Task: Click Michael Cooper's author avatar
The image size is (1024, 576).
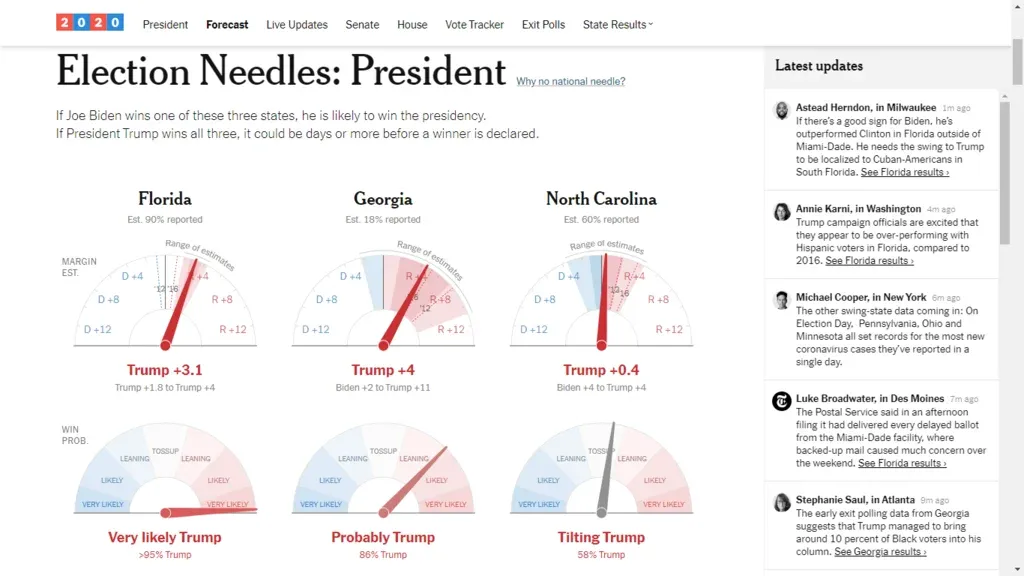Action: coord(782,300)
